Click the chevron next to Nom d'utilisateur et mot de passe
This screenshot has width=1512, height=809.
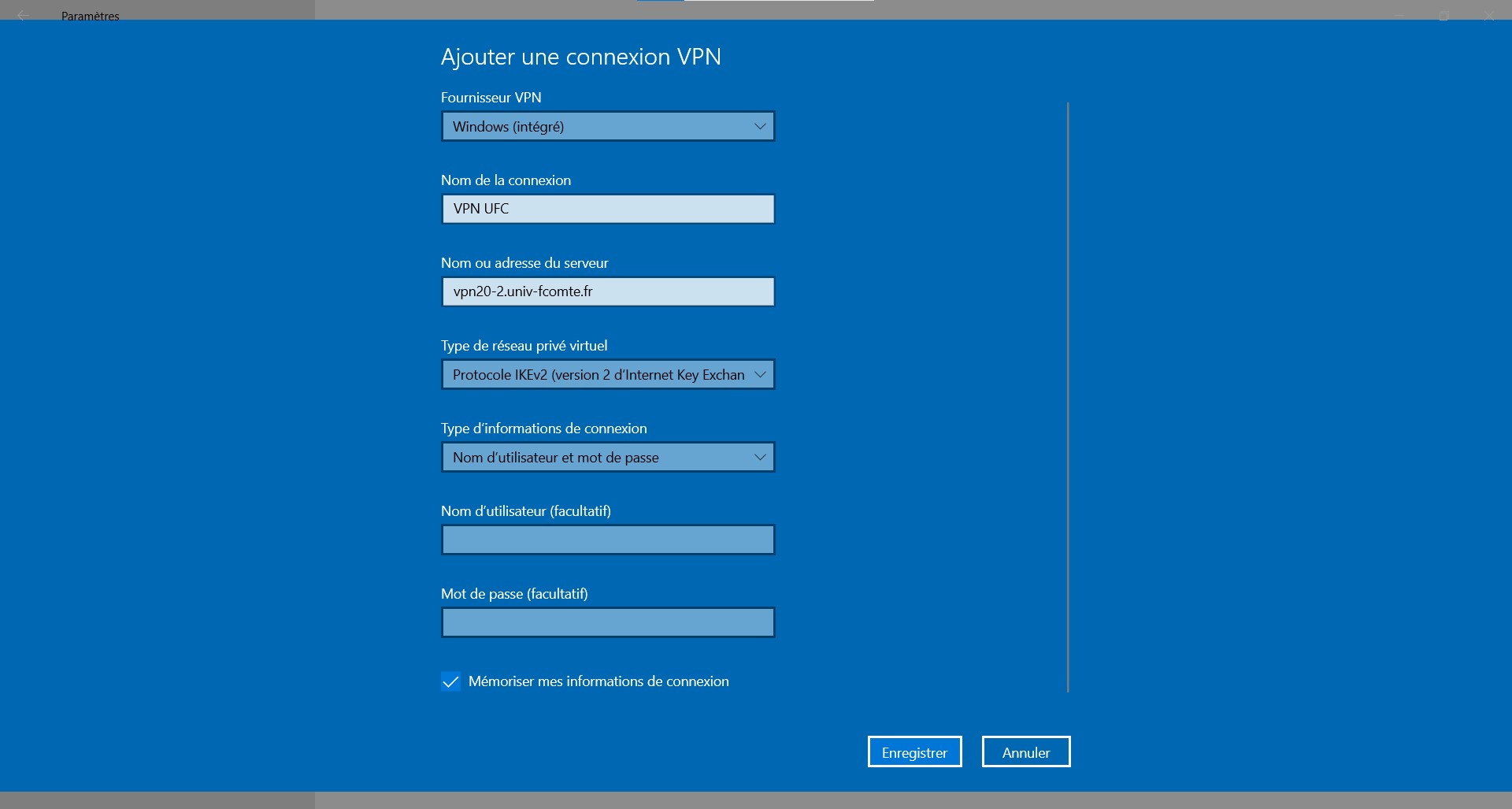click(x=759, y=457)
